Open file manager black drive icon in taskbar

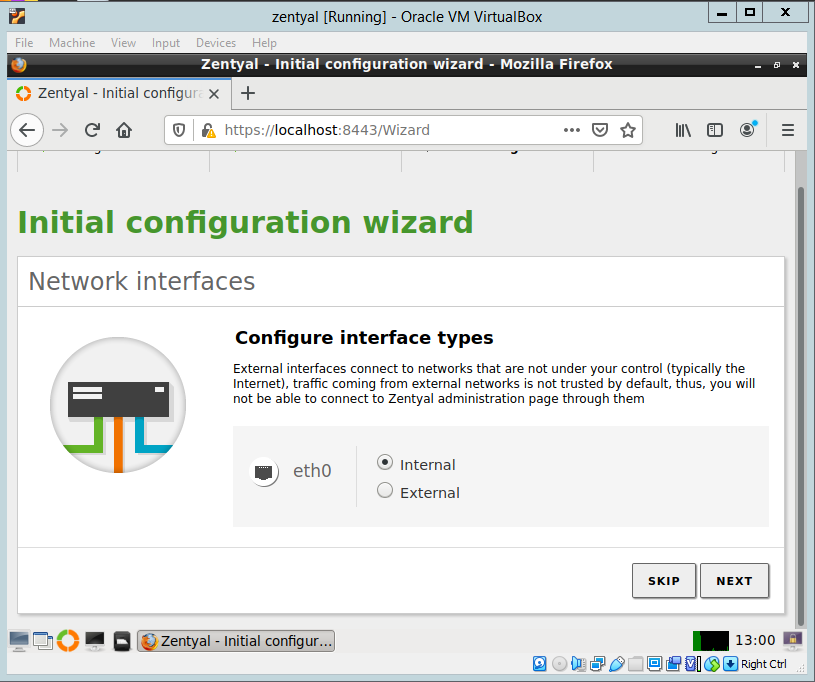[122, 641]
